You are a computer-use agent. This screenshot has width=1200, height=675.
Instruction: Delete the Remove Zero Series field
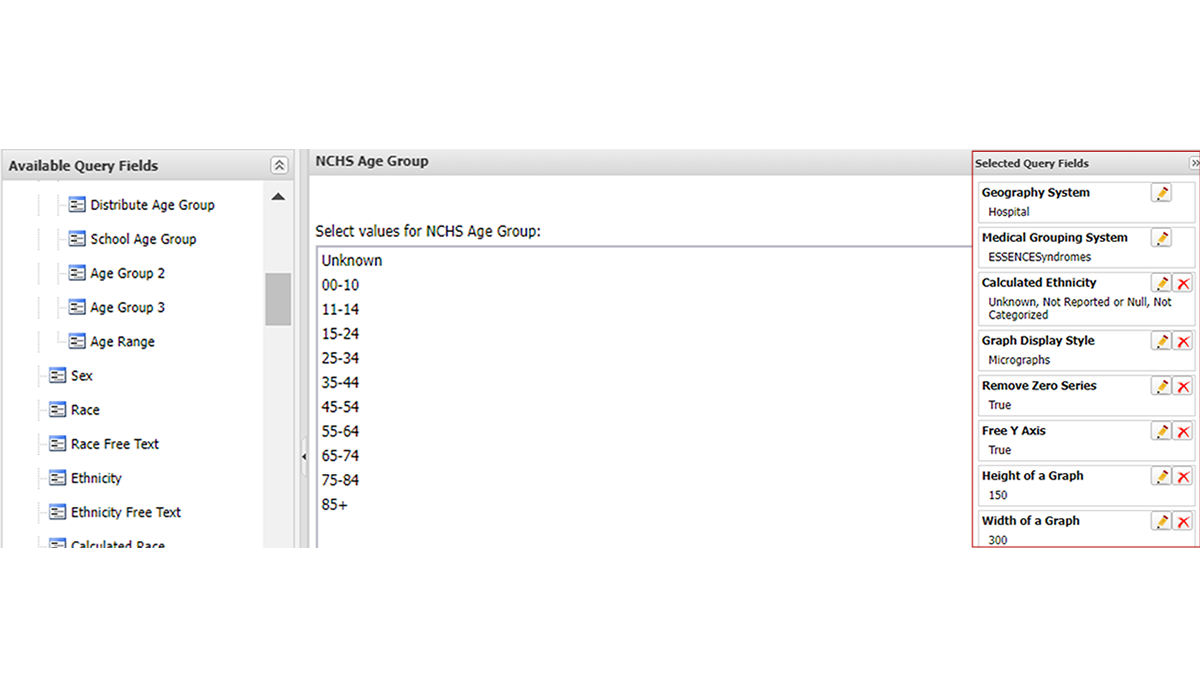point(1183,386)
